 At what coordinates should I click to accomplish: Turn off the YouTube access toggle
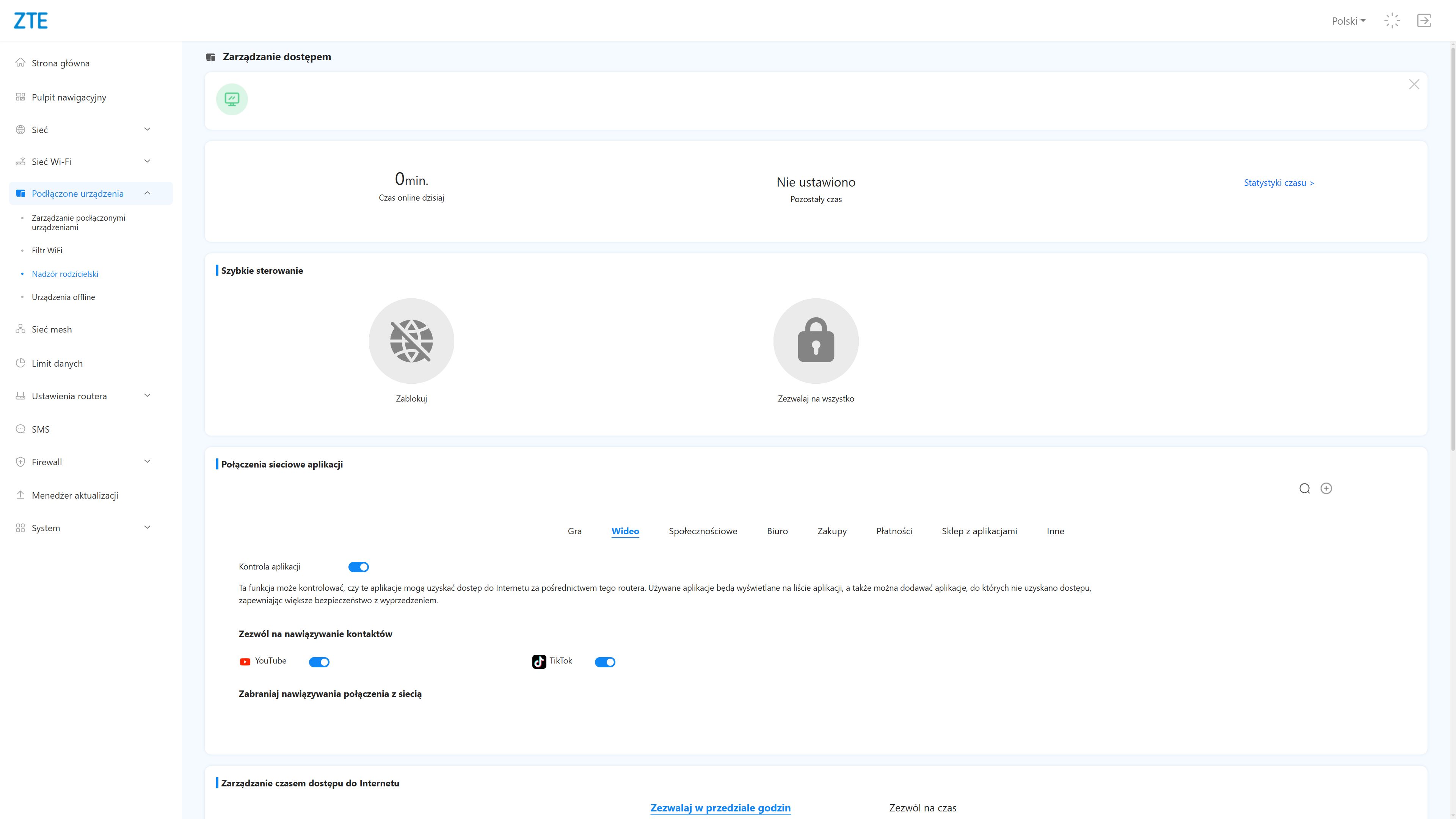319,662
